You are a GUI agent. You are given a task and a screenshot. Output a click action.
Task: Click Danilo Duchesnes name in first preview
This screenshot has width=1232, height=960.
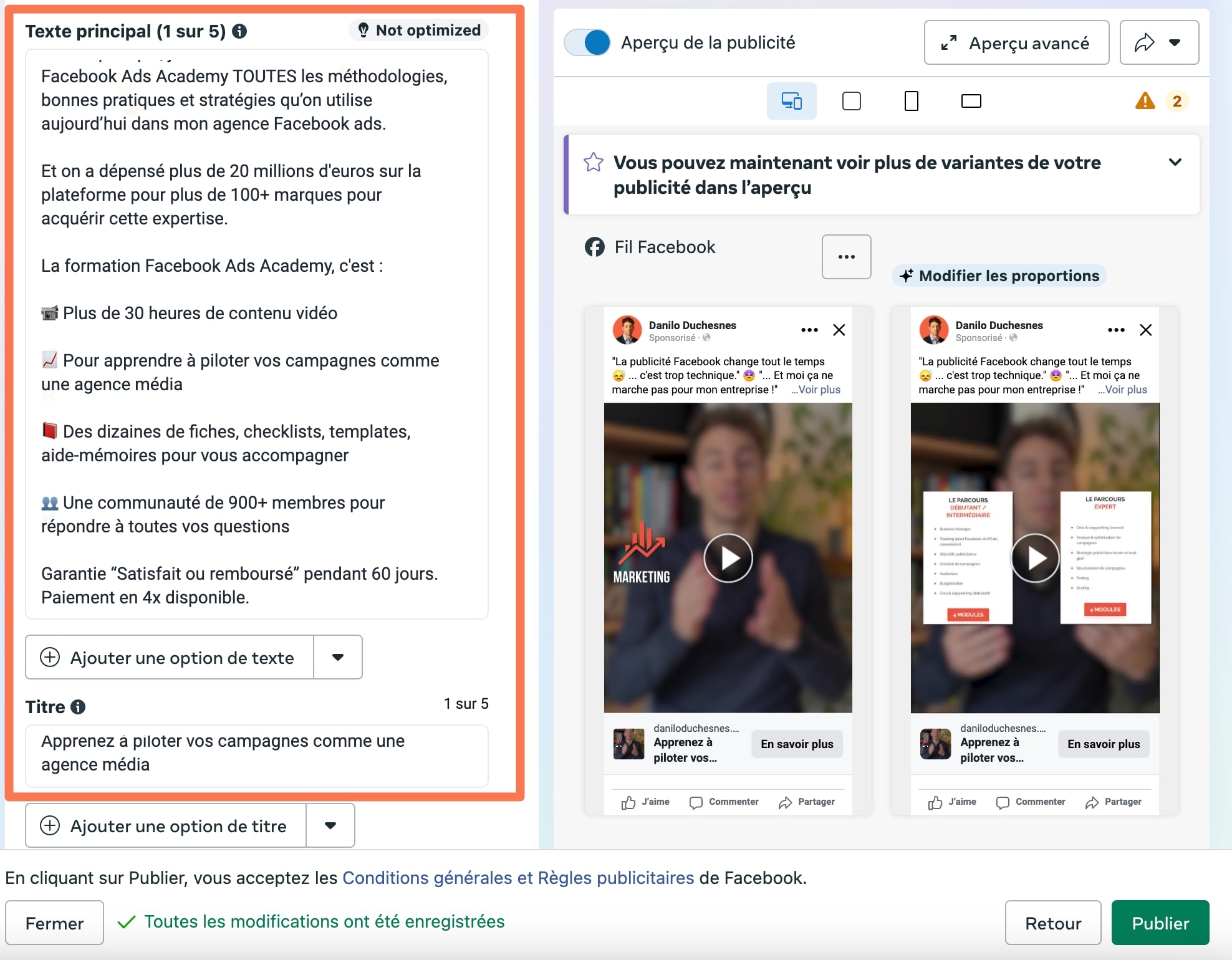pos(692,325)
